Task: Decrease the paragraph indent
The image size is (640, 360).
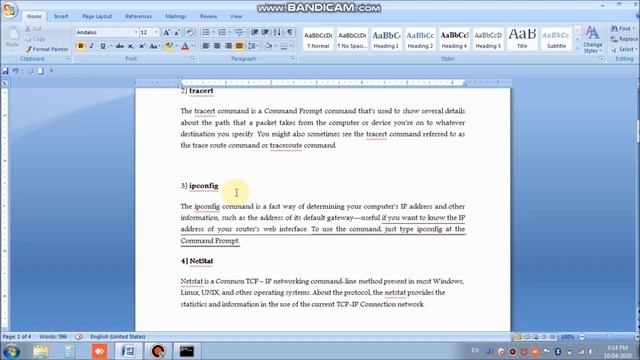Action: click(x=254, y=32)
